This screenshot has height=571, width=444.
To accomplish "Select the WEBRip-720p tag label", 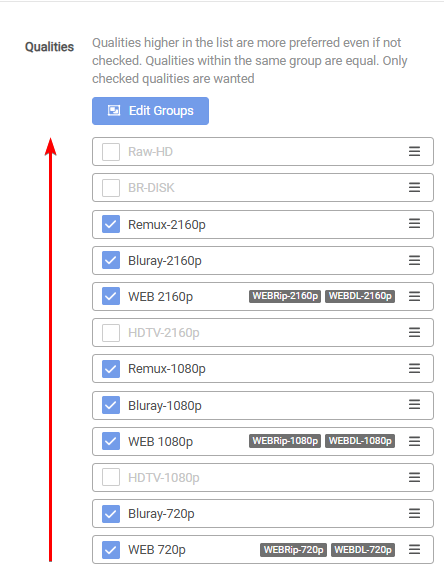I will (293, 550).
